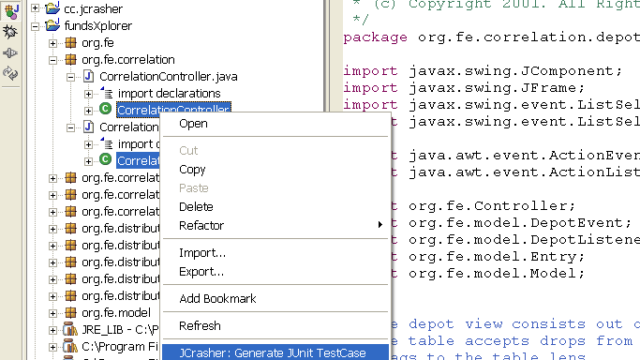Viewport: 640px width, 360px height.
Task: Click the org.fe package icon
Action: pyautogui.click(x=70, y=42)
